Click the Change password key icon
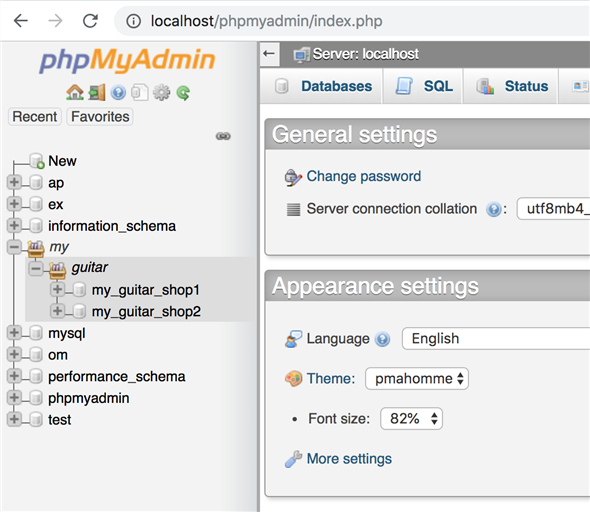The image size is (590, 512). (293, 177)
